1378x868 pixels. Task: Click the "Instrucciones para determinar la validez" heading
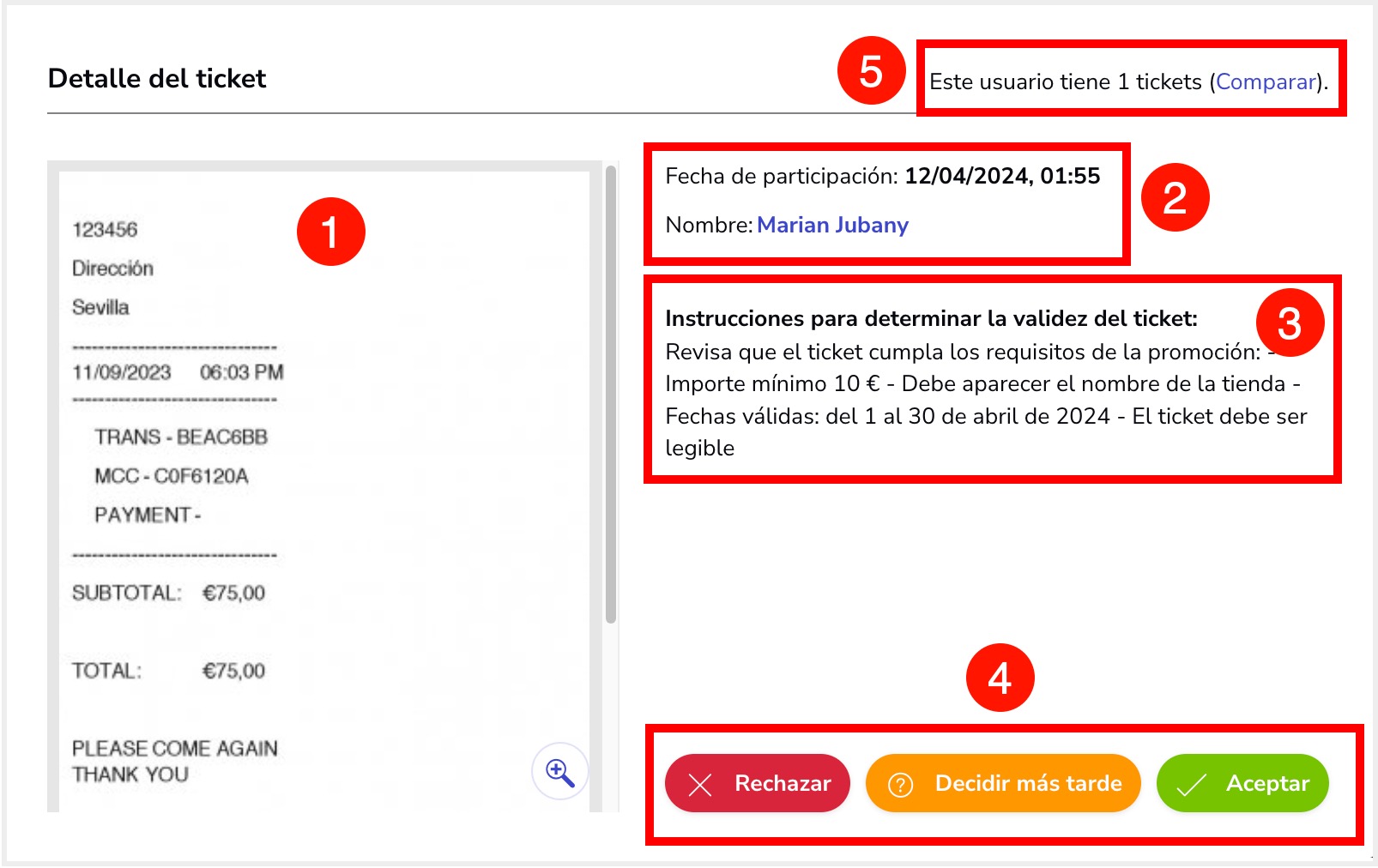931,318
